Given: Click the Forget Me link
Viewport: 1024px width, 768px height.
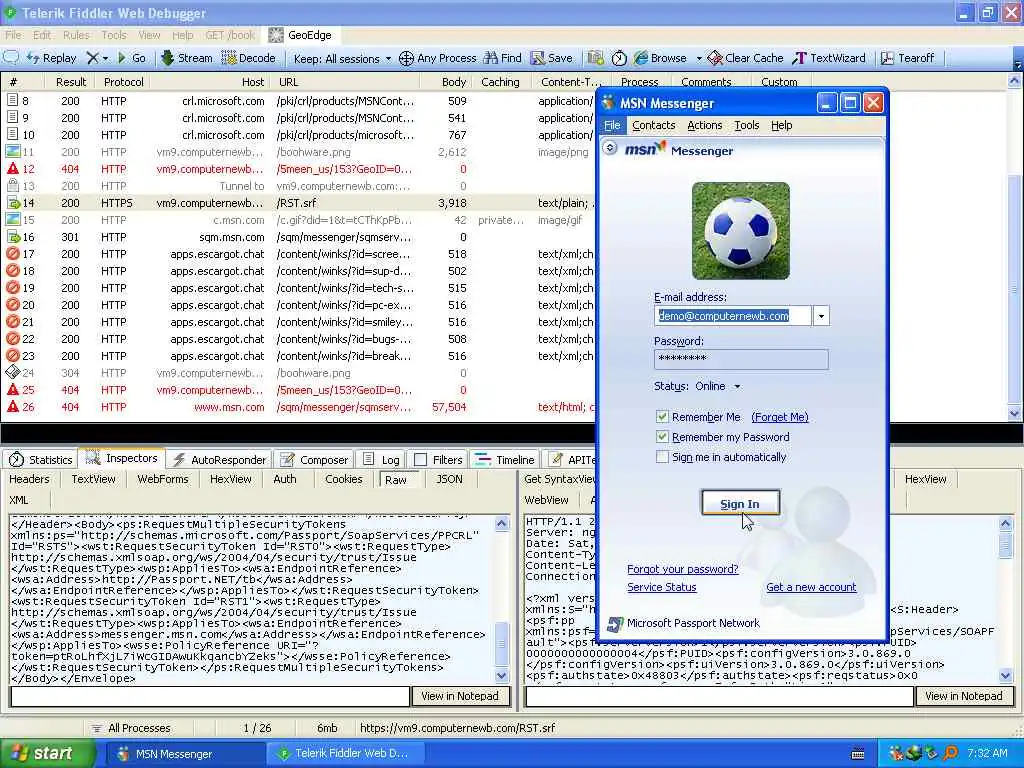Looking at the screenshot, I should (x=780, y=417).
